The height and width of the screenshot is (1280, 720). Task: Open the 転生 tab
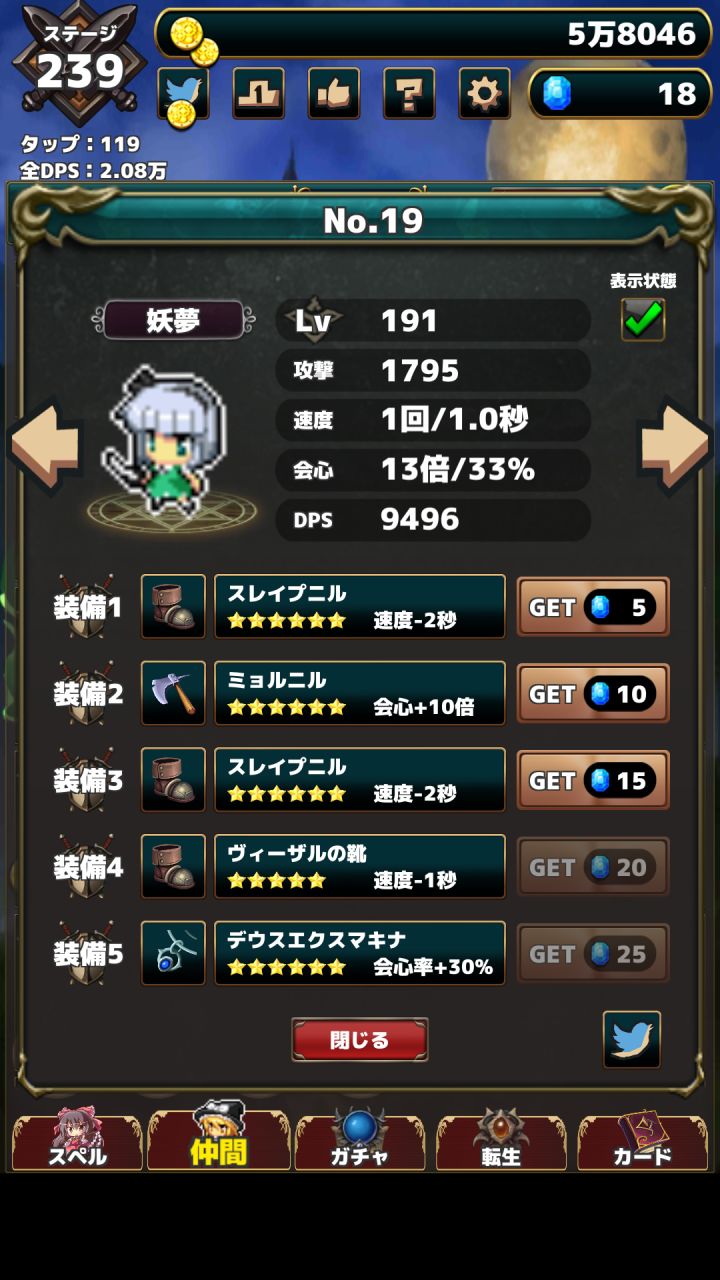501,1140
